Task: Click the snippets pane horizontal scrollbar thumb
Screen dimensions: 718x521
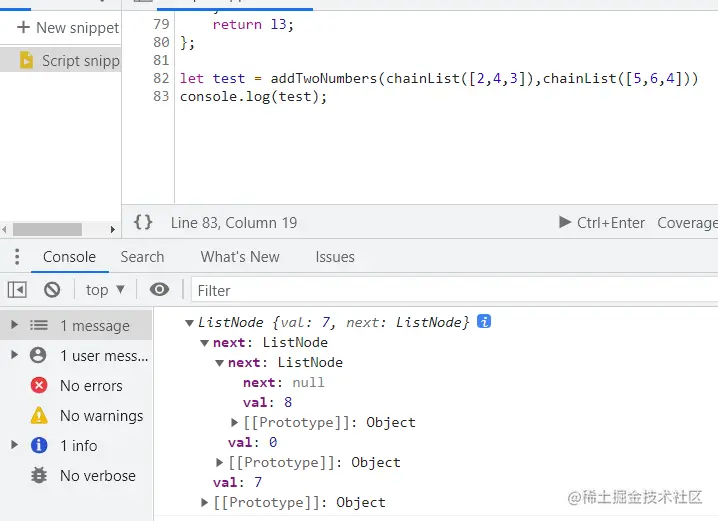Action: click(47, 229)
